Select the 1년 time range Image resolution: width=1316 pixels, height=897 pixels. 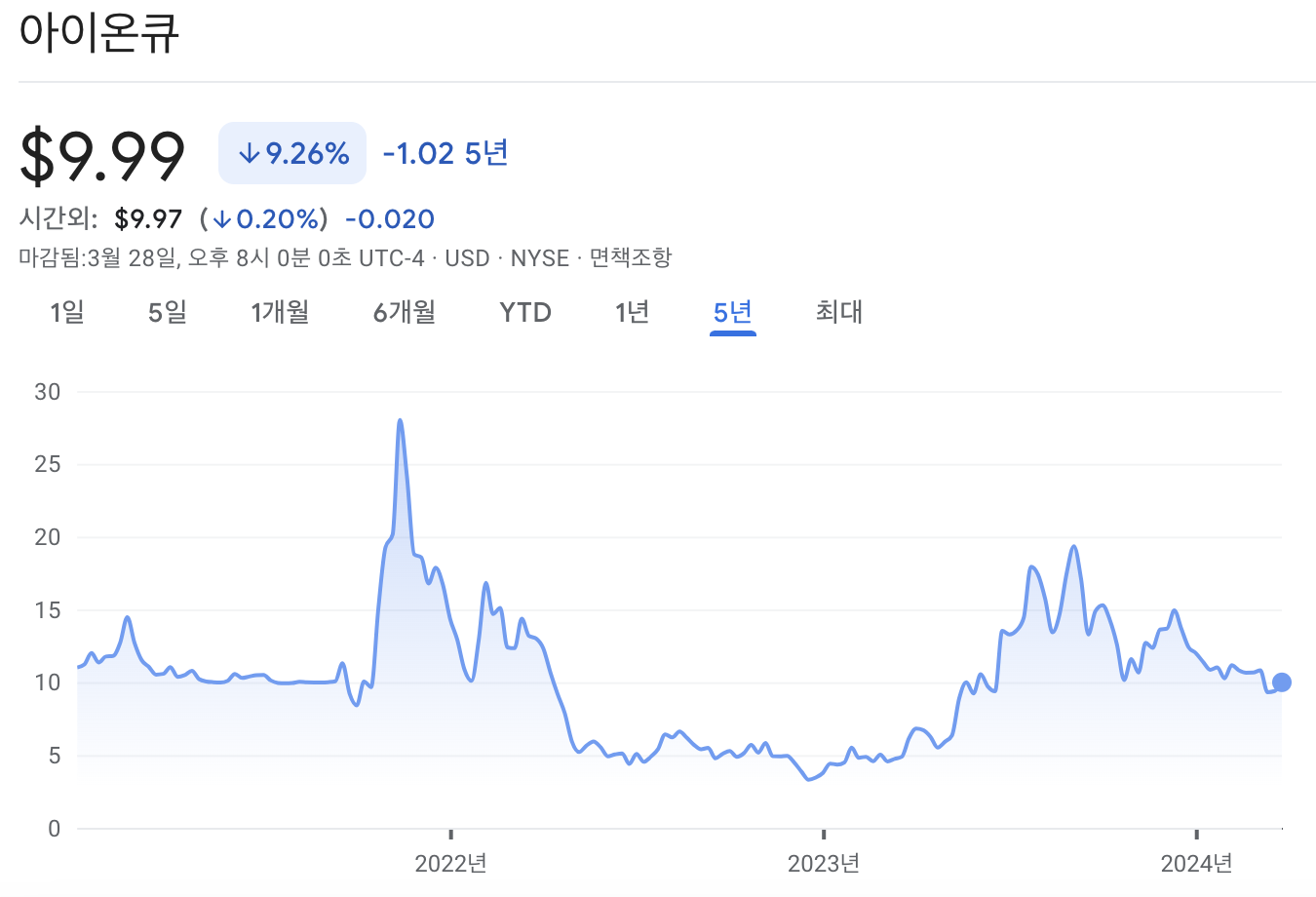(632, 312)
